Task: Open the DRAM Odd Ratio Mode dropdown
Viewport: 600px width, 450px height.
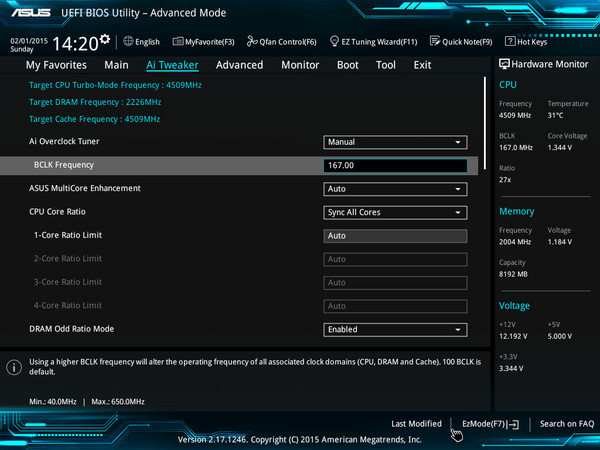Action: coord(395,329)
